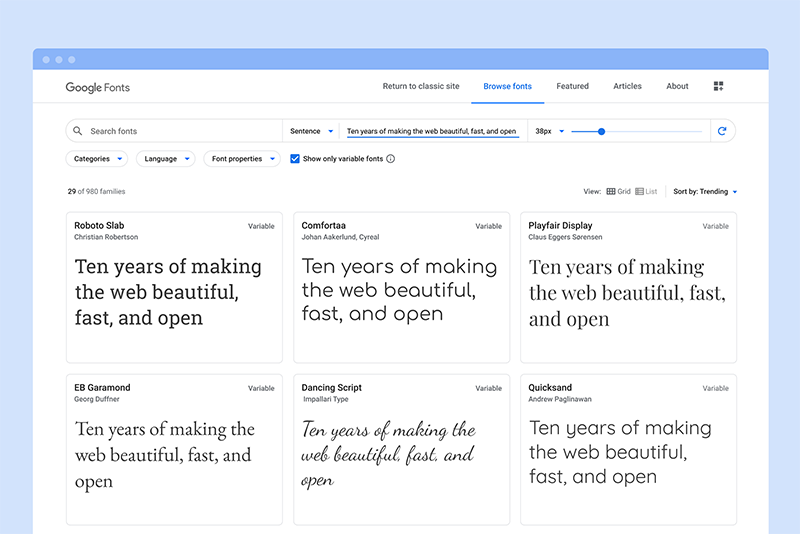Expand the Font properties filter
Image resolution: width=800 pixels, height=534 pixels.
click(242, 159)
